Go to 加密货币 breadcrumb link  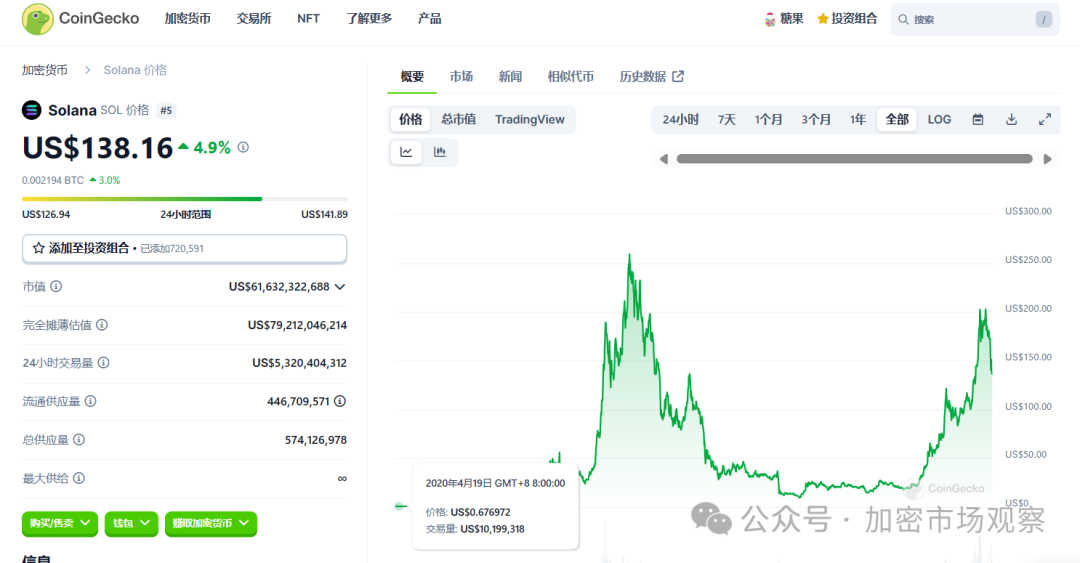(45, 70)
